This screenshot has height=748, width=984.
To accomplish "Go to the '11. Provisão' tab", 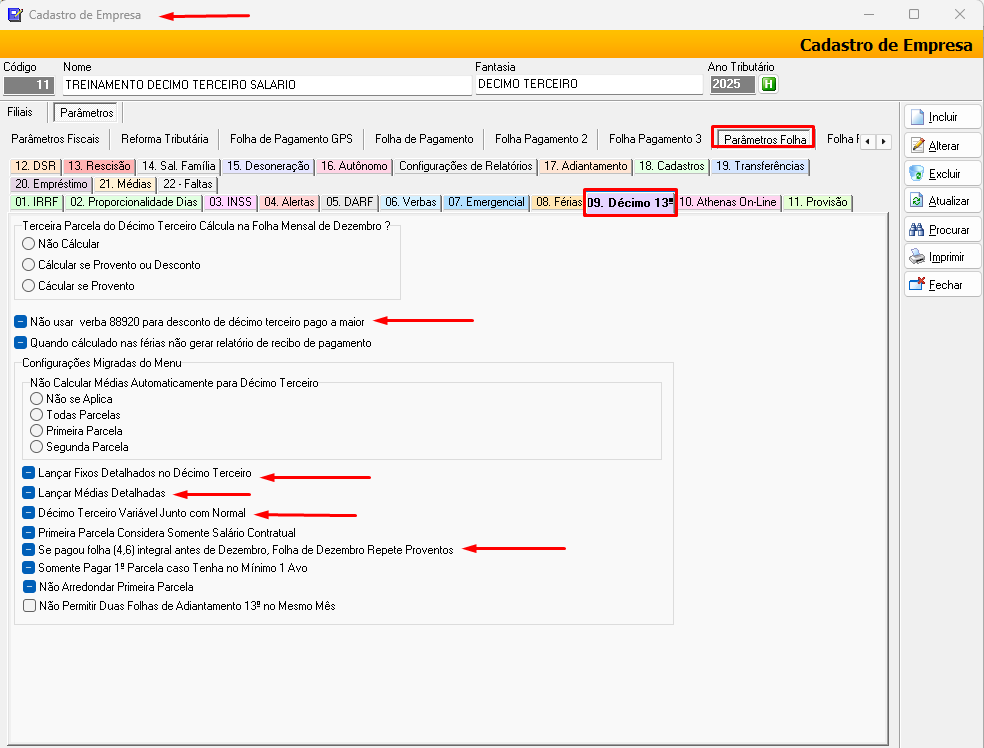I will pos(816,202).
